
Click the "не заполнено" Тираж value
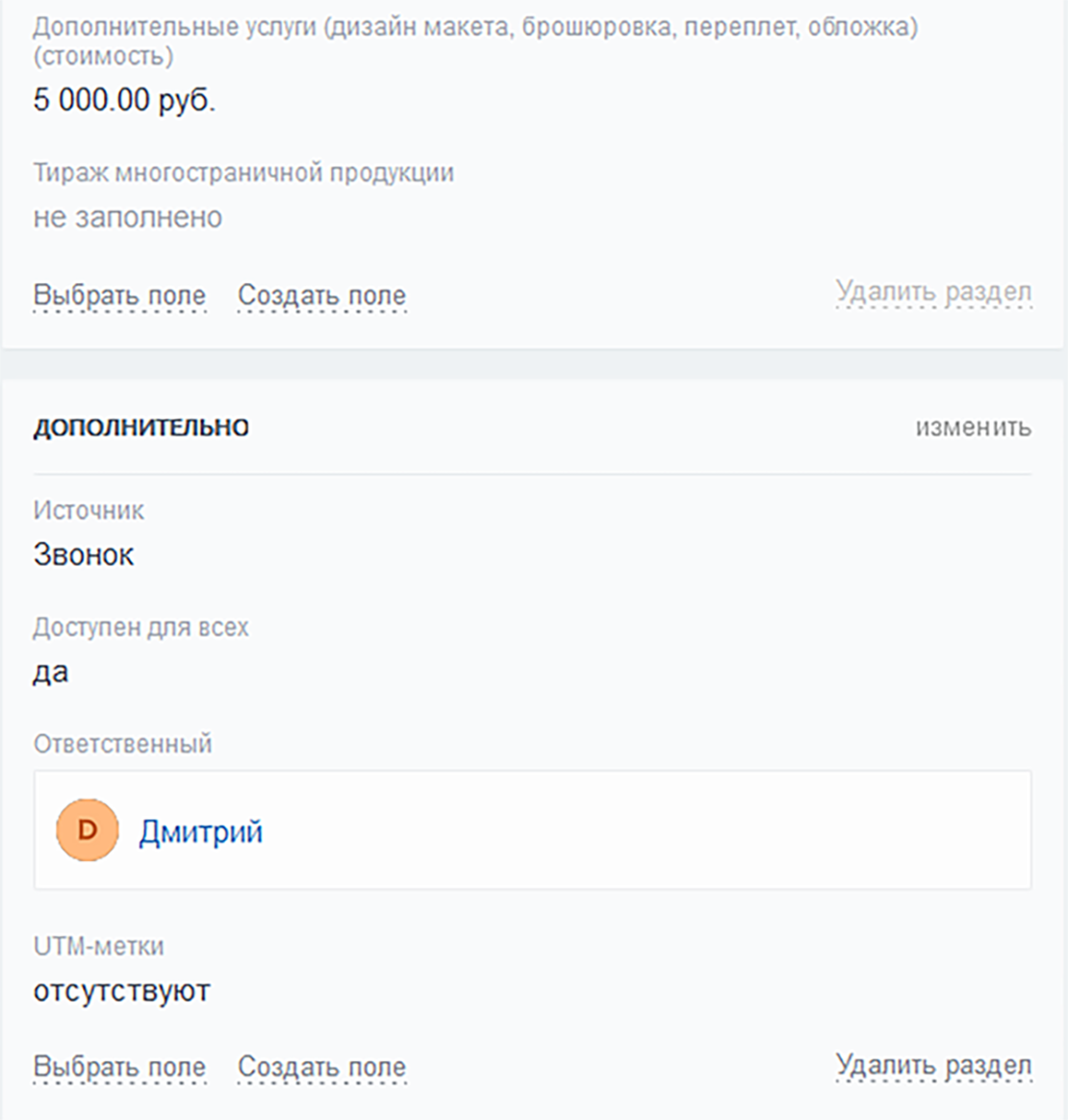point(128,217)
